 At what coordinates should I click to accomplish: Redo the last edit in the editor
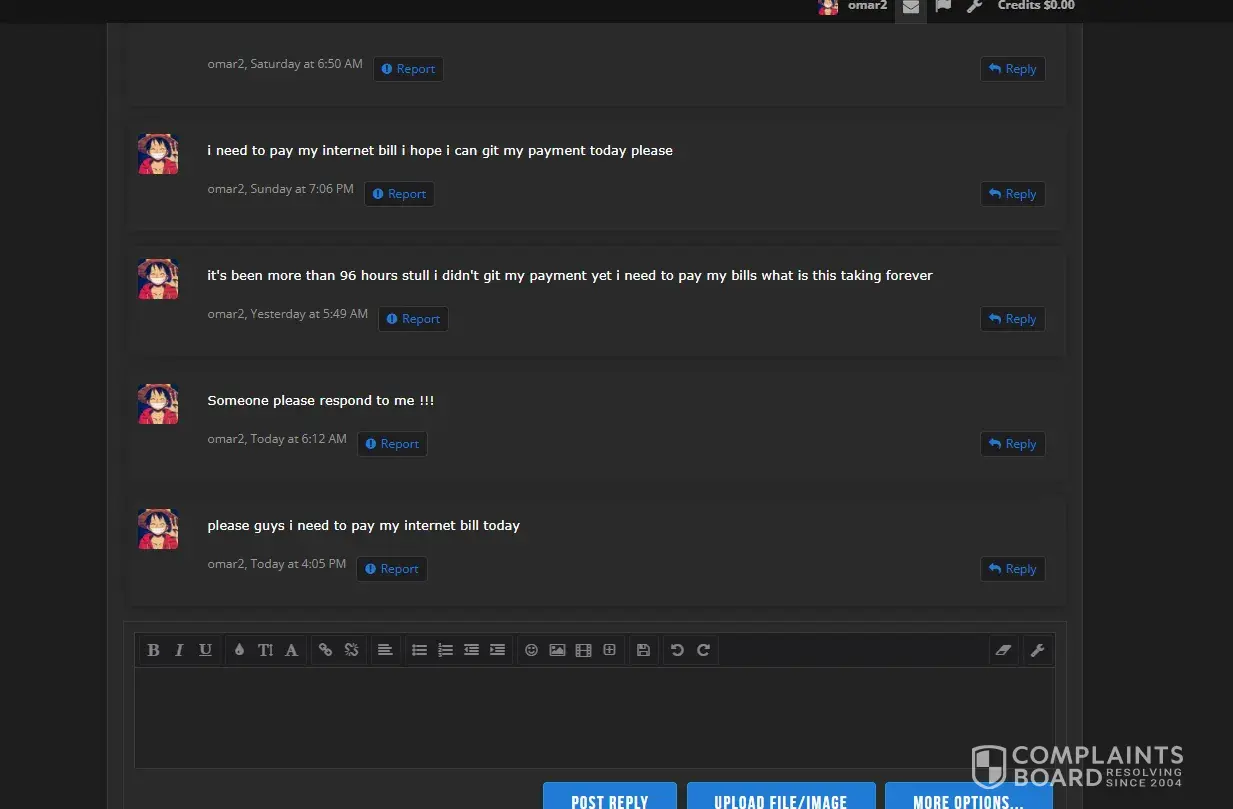coord(703,650)
